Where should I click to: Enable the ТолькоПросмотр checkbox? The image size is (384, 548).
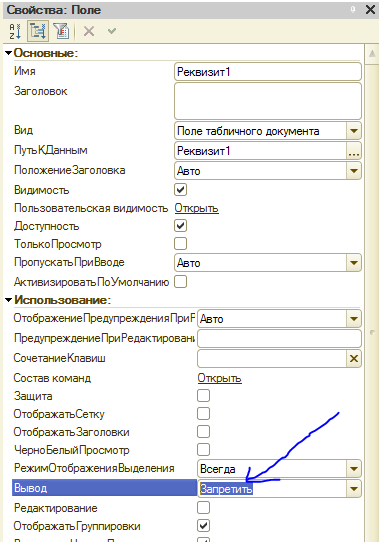[180, 244]
